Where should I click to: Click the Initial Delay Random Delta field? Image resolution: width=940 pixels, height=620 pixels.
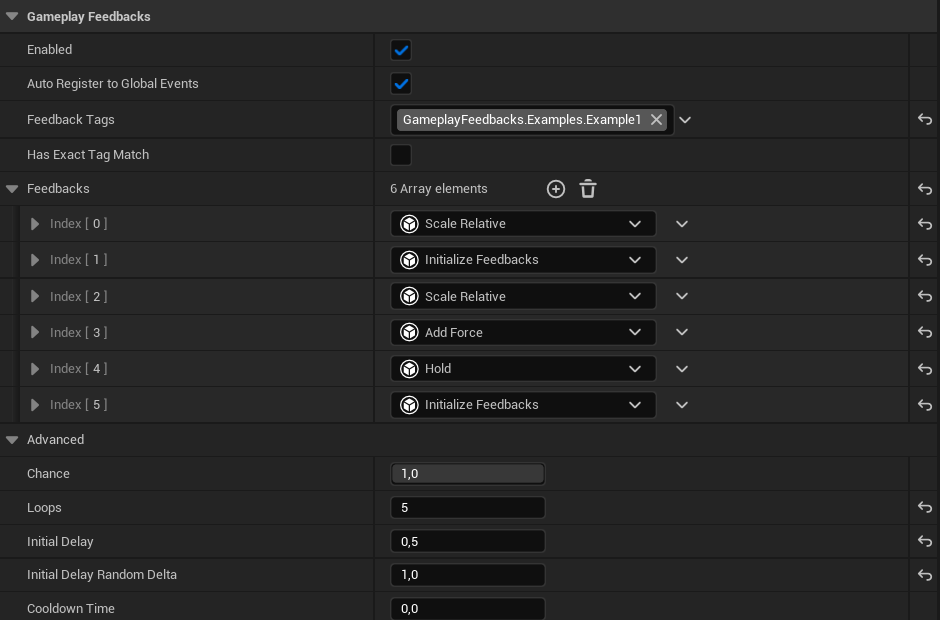(468, 575)
